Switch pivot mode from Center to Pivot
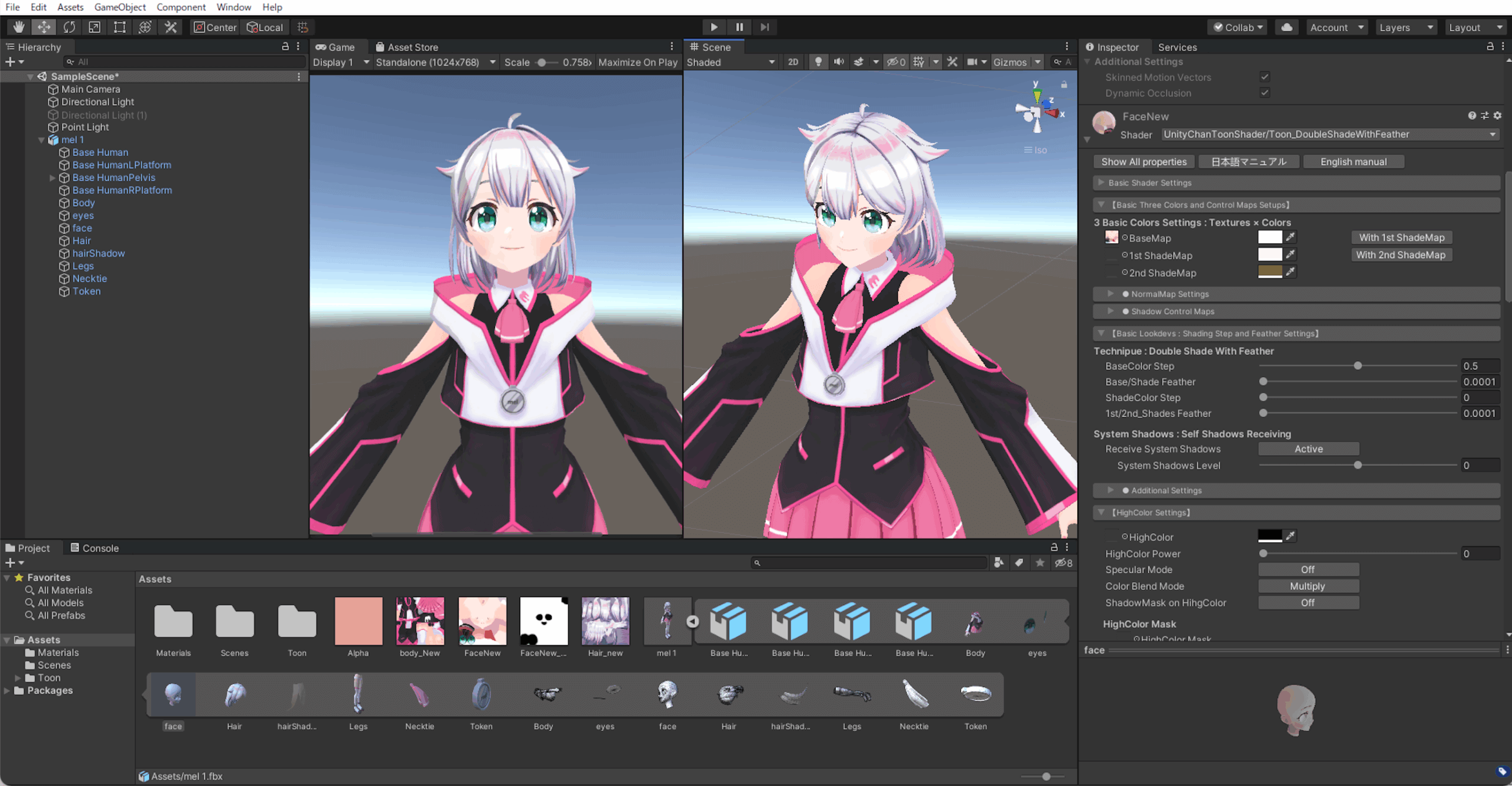The height and width of the screenshot is (786, 1512). pos(214,27)
